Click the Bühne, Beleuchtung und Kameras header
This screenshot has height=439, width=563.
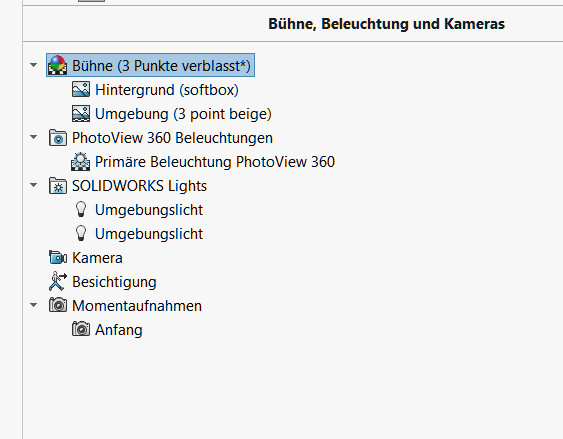[387, 24]
